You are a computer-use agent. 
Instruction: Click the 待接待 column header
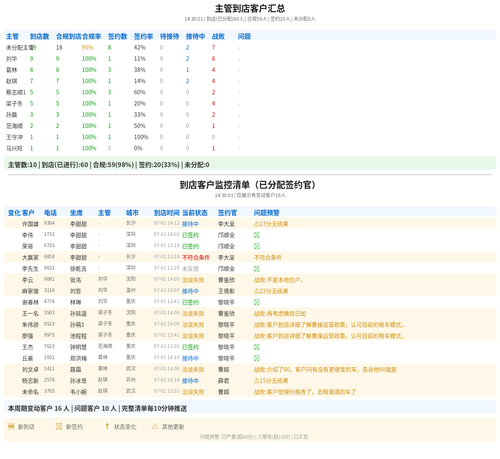[170, 36]
